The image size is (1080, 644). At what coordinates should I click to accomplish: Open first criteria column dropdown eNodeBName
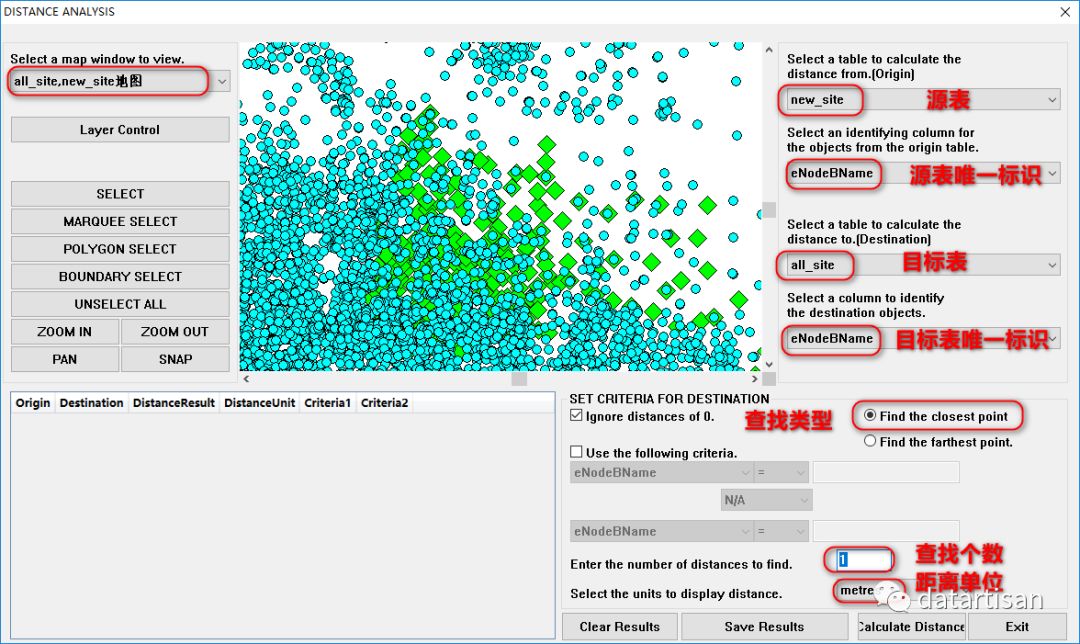[x=661, y=473]
